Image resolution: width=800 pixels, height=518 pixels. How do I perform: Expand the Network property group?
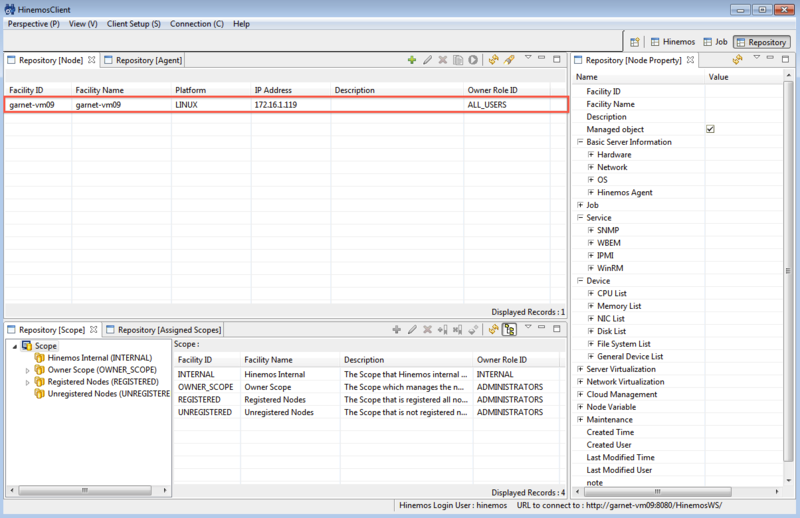pyautogui.click(x=591, y=167)
